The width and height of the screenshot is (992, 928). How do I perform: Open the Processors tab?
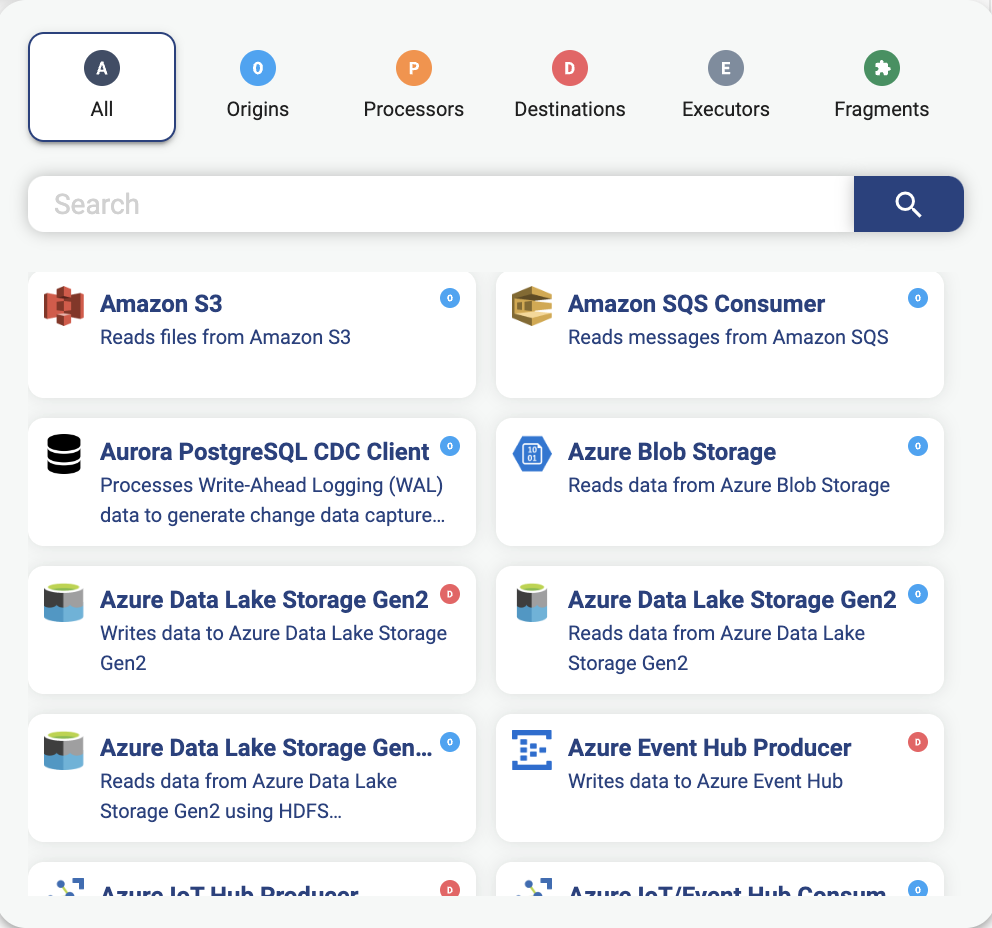(414, 87)
